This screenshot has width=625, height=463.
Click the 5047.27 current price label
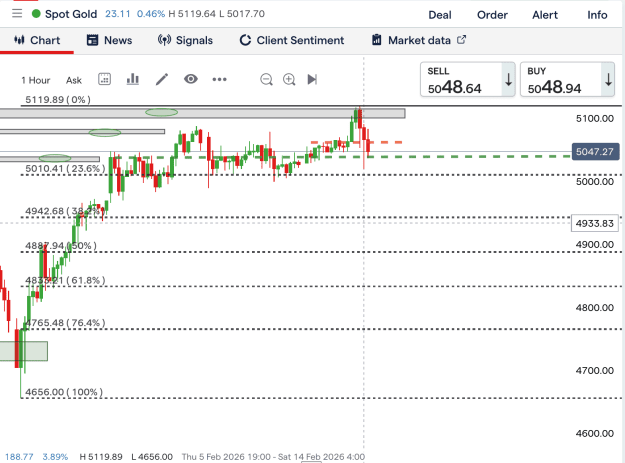595,152
